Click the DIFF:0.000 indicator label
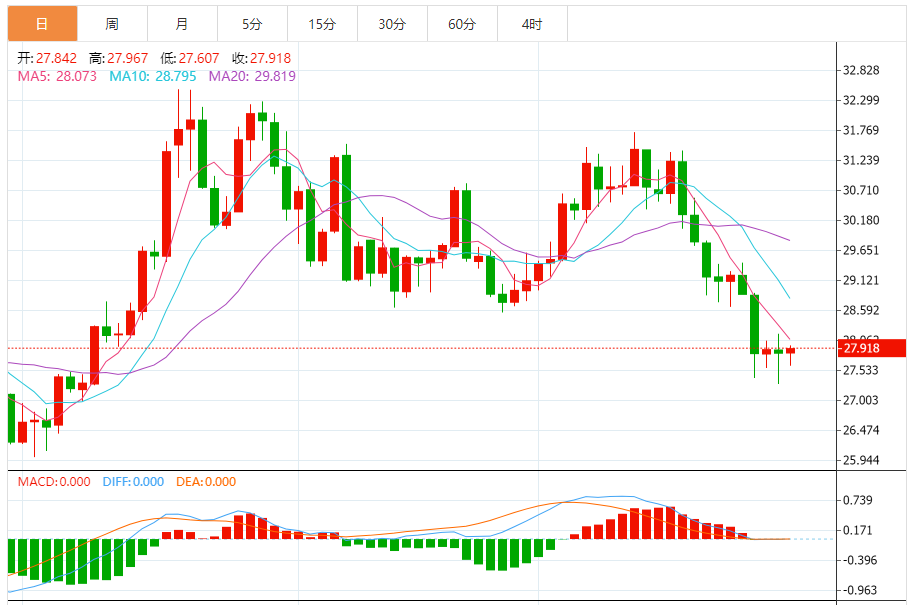The height and width of the screenshot is (605, 913). (133, 482)
